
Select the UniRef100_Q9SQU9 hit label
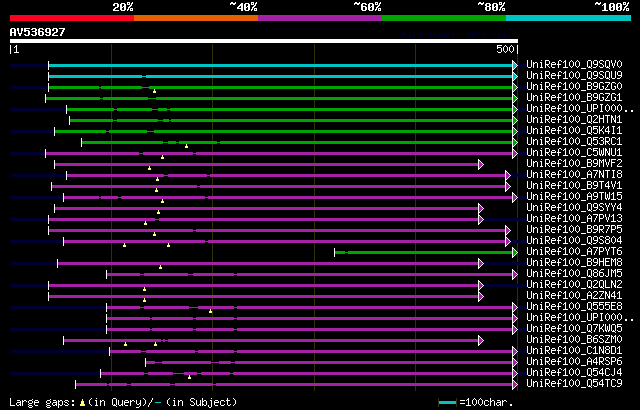(574, 75)
